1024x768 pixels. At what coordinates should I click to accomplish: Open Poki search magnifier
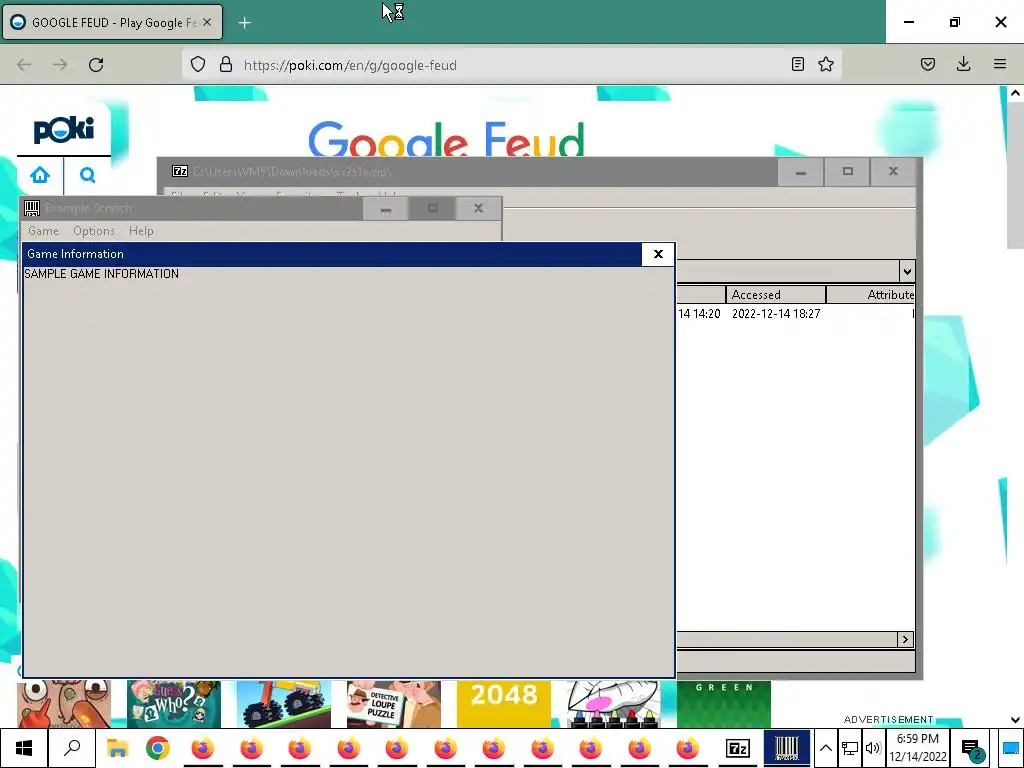click(88, 175)
